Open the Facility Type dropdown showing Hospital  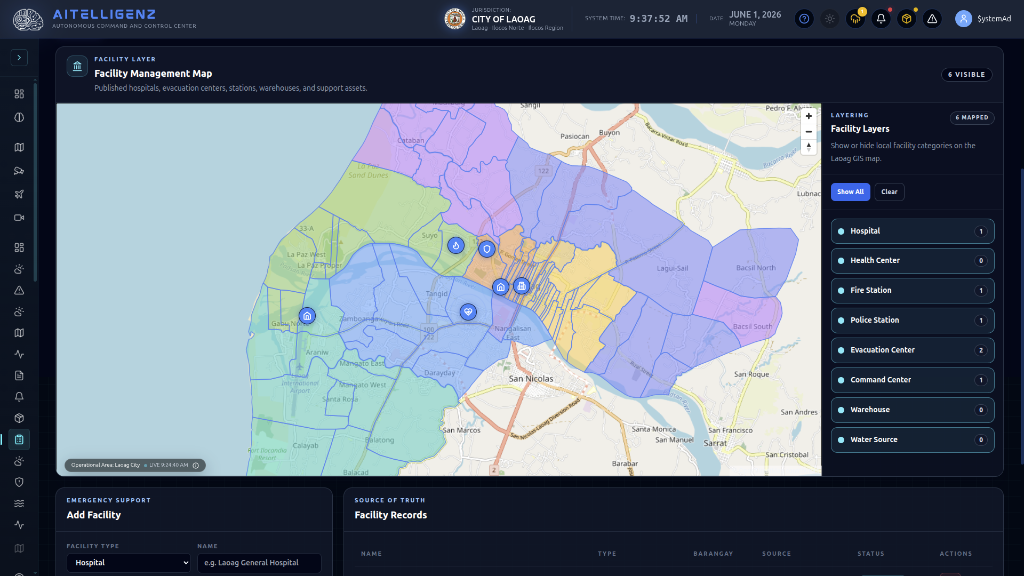tap(129, 563)
